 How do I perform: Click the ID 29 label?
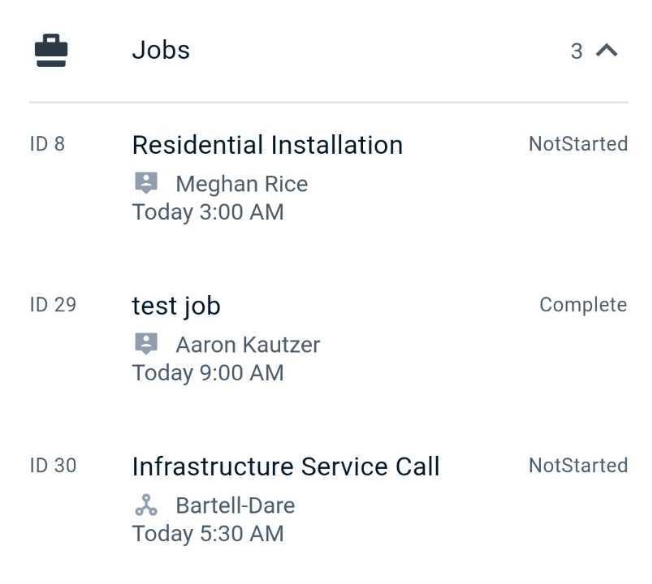[x=53, y=304]
